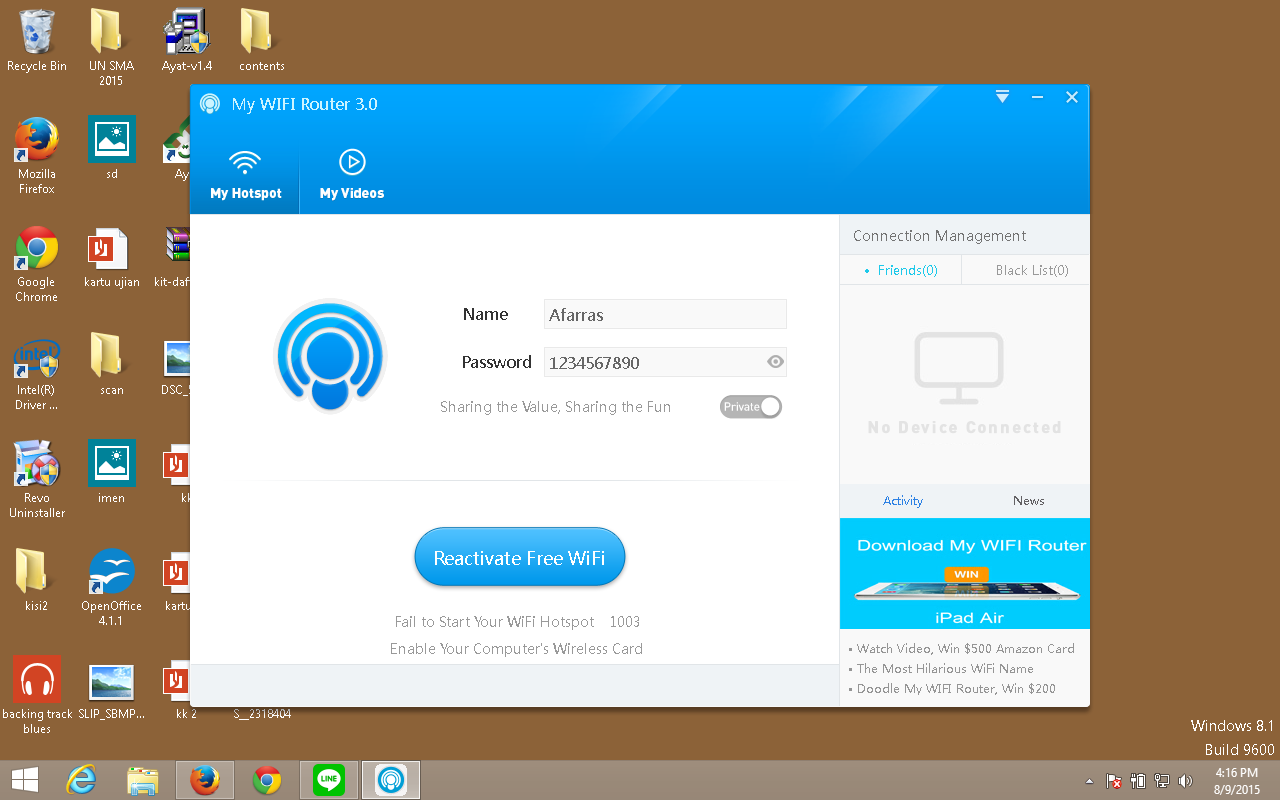Image resolution: width=1280 pixels, height=800 pixels.
Task: Click the error text Enable Your Computer's Wireless Card
Action: tap(516, 648)
